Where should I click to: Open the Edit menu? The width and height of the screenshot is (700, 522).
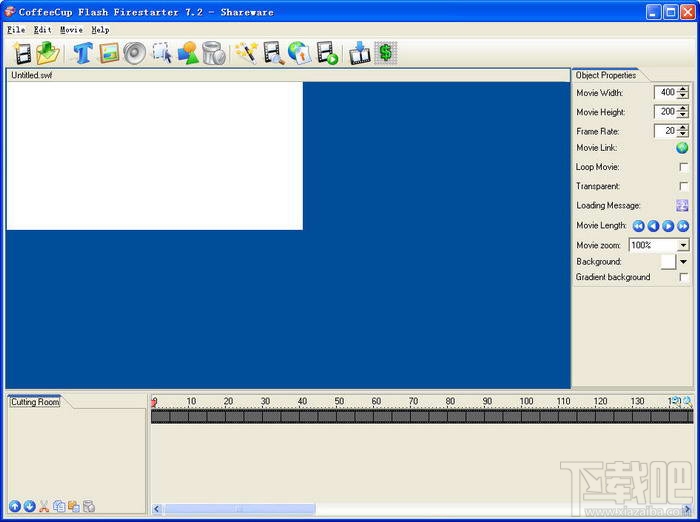click(43, 30)
